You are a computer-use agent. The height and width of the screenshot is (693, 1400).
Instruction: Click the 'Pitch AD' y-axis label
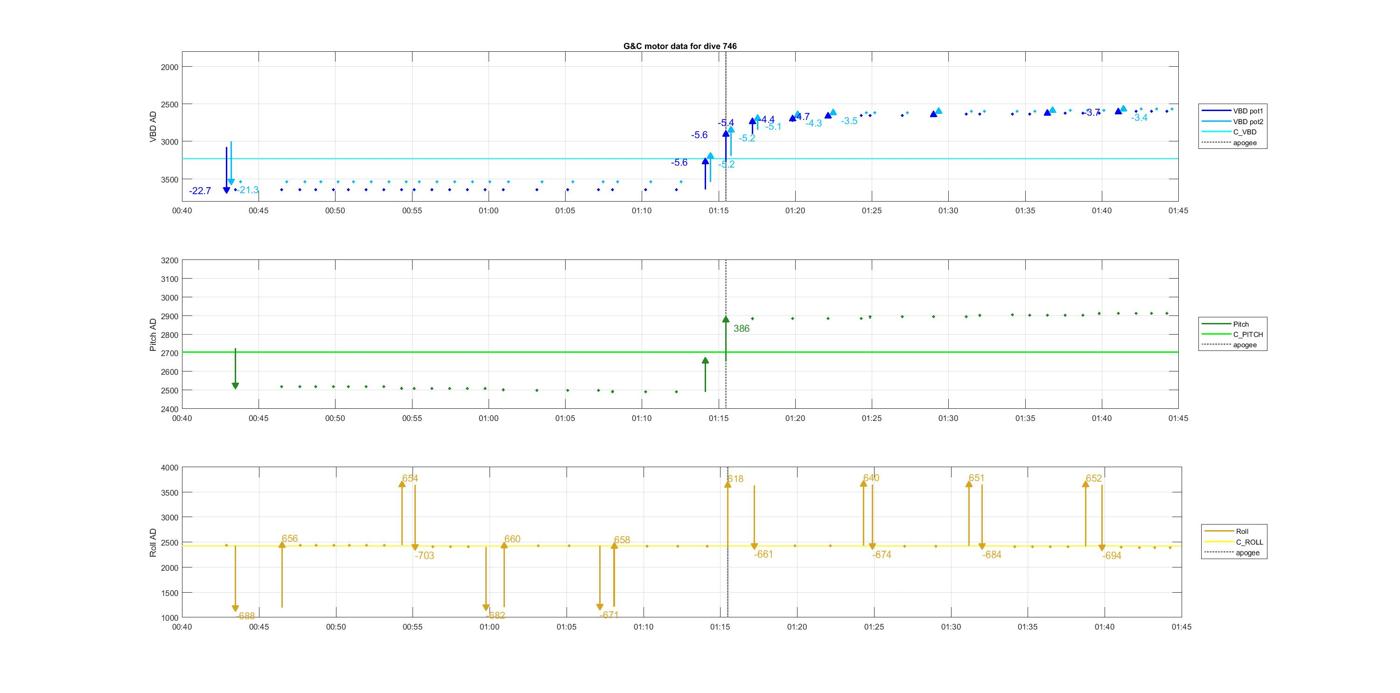tap(154, 335)
